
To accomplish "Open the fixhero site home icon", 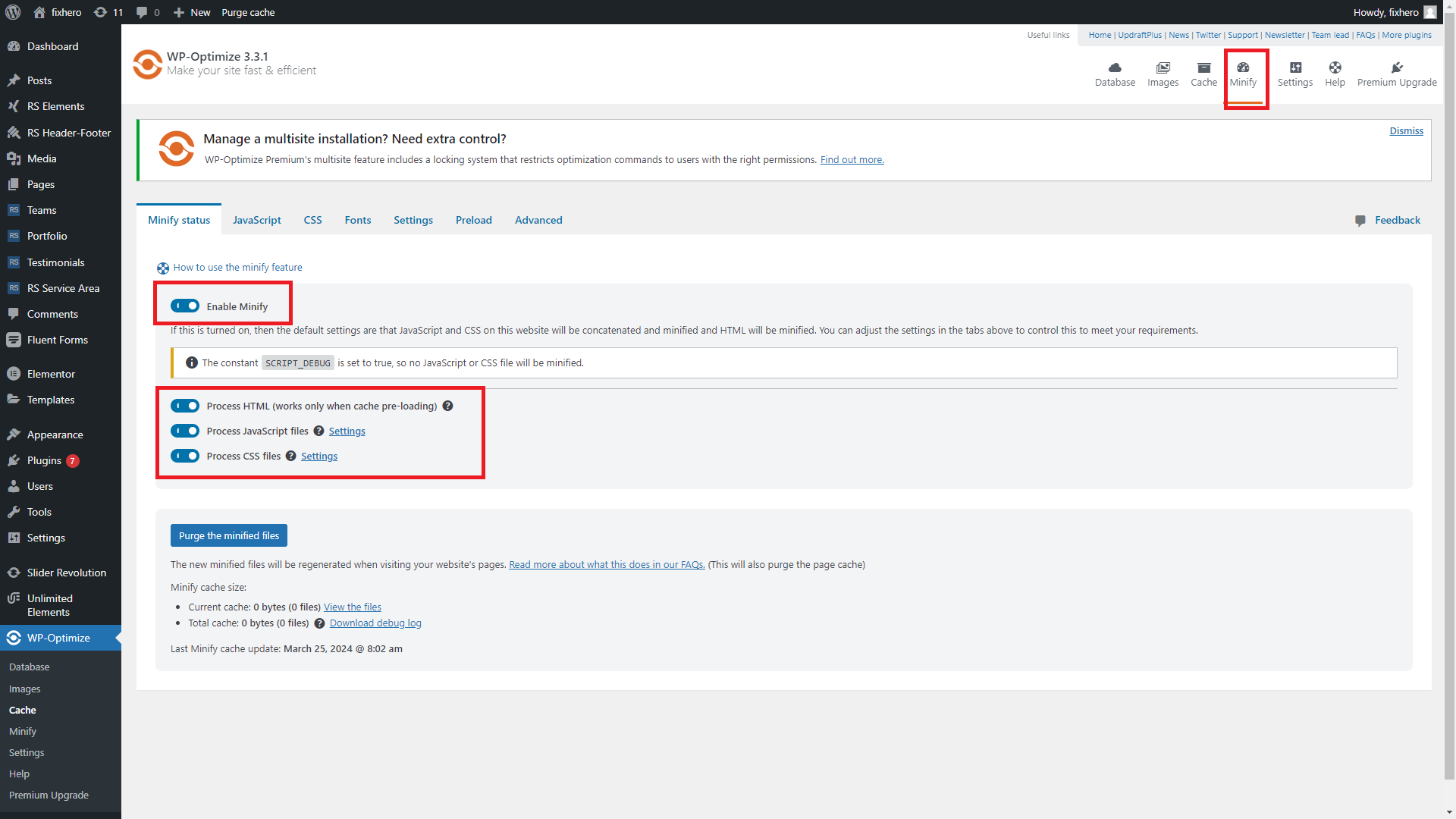I will coord(39,12).
